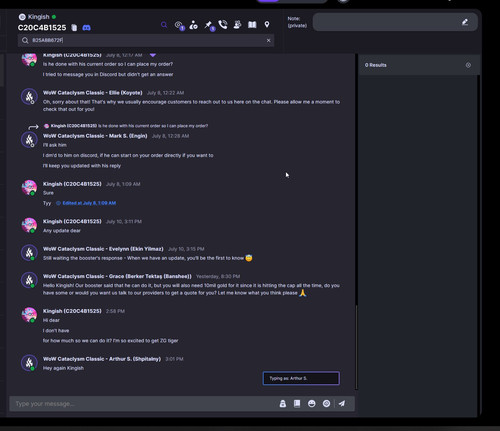The width and height of the screenshot is (500, 431).
Task: Click the circular icon left of the send button
Action: pyautogui.click(x=326, y=404)
